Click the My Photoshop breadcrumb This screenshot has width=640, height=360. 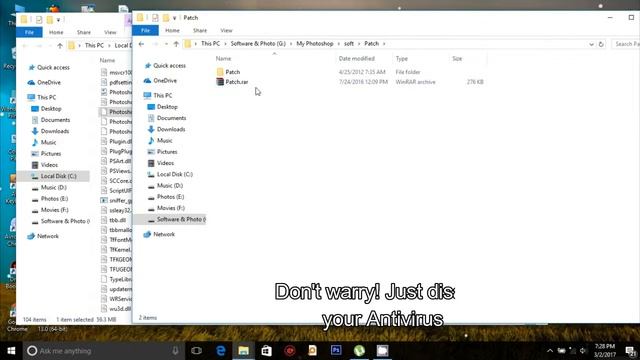(x=315, y=44)
